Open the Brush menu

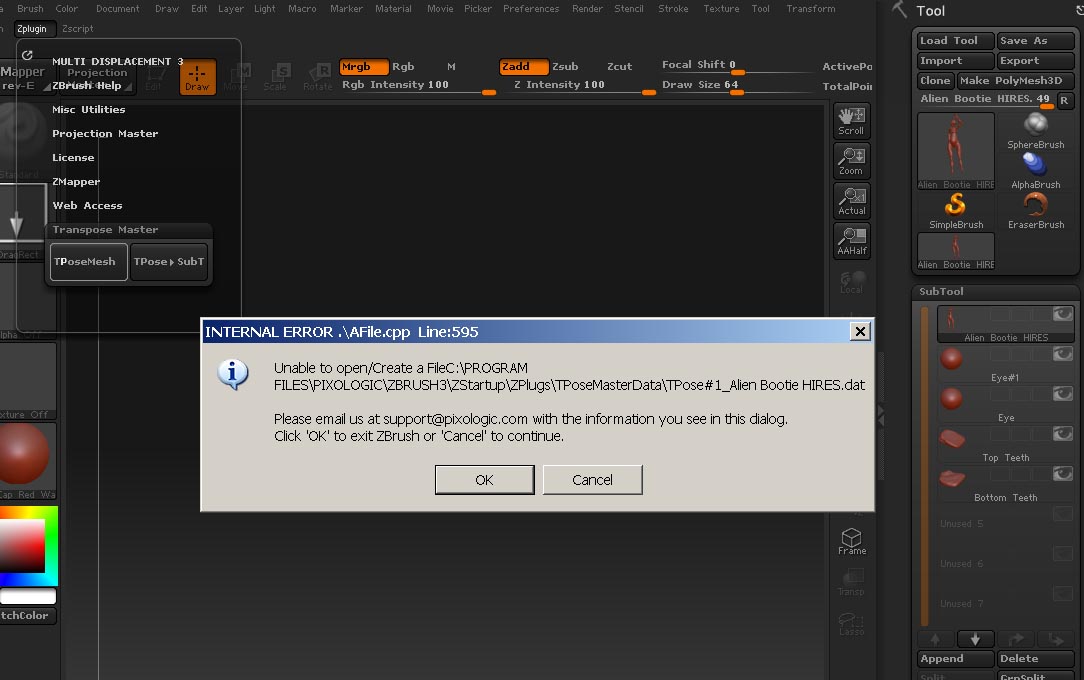30,8
